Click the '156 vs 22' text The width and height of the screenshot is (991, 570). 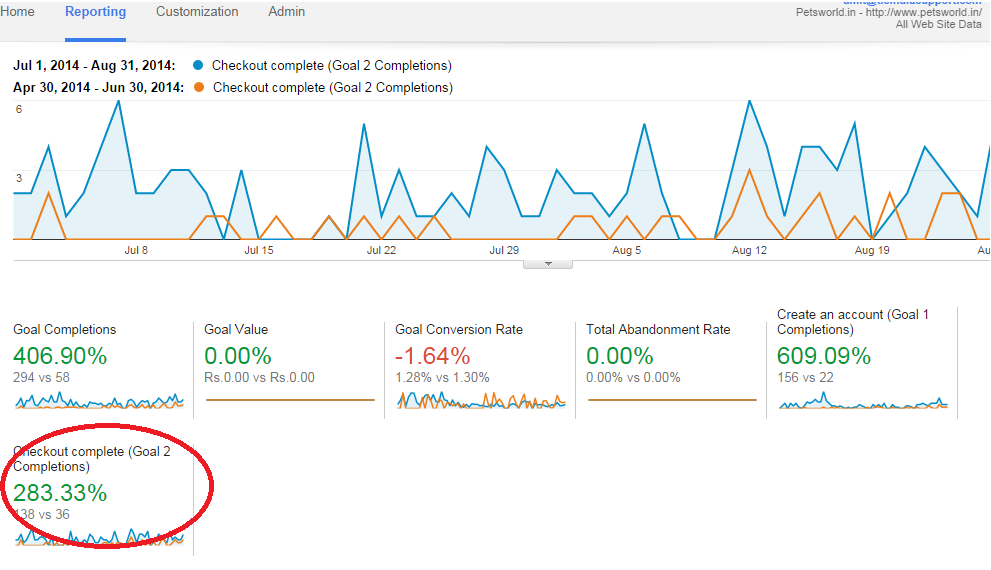click(805, 377)
